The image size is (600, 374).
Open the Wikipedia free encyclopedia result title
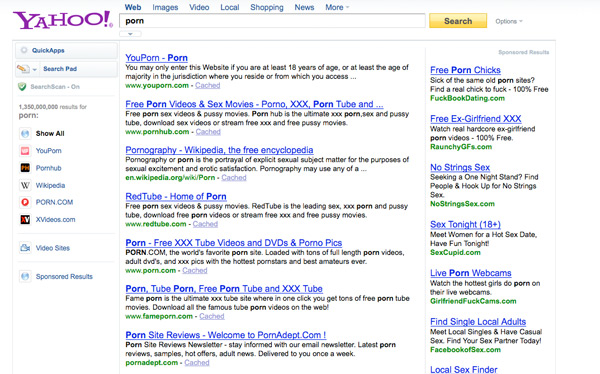click(219, 150)
